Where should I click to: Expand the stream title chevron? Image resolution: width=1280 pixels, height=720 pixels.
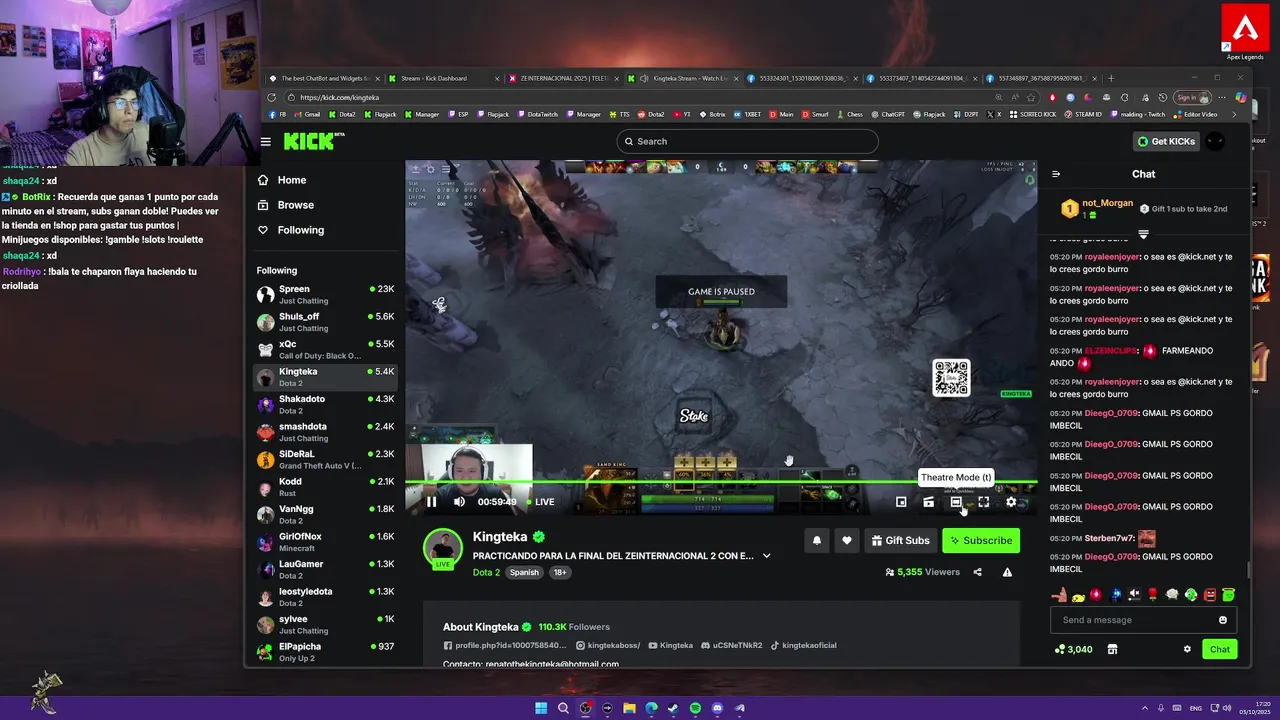pyautogui.click(x=767, y=556)
